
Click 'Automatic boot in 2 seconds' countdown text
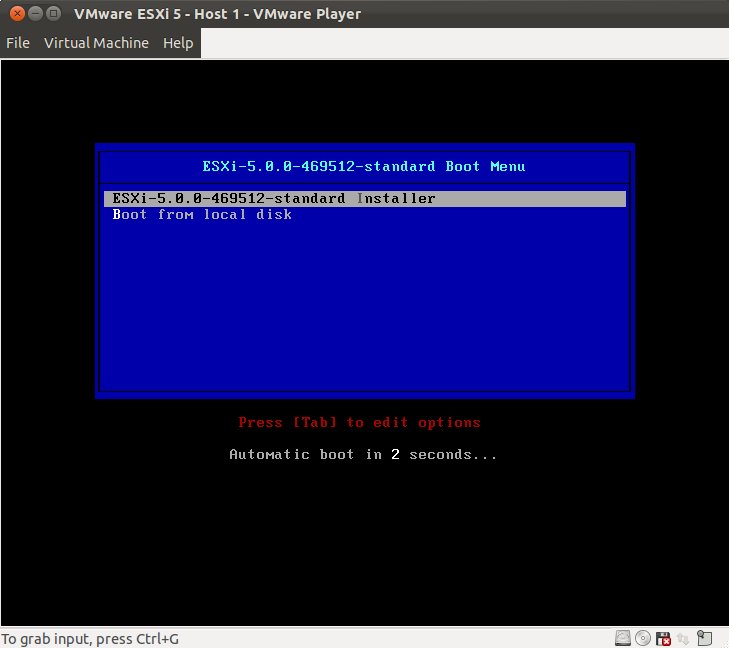[x=363, y=454]
